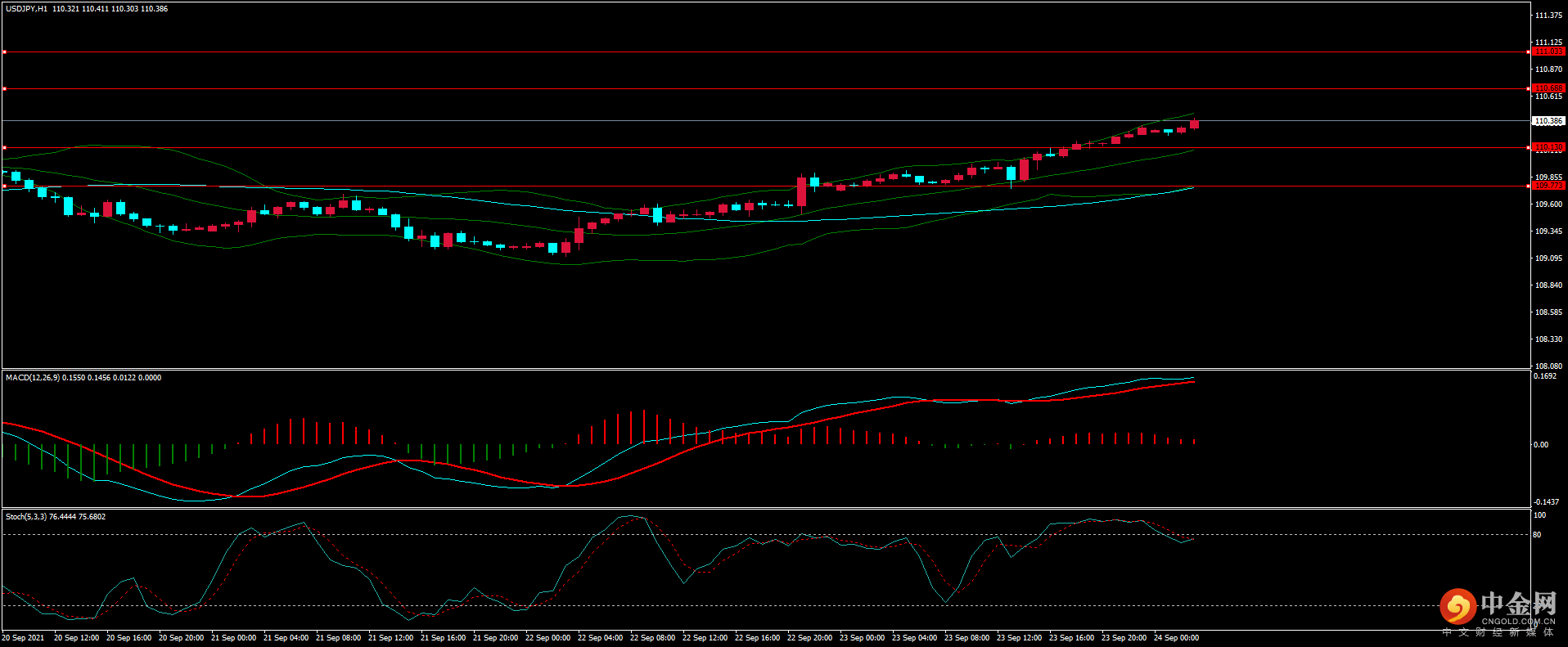Image resolution: width=1568 pixels, height=647 pixels.
Task: Click the 111.375 price axis label
Action: [1548, 16]
